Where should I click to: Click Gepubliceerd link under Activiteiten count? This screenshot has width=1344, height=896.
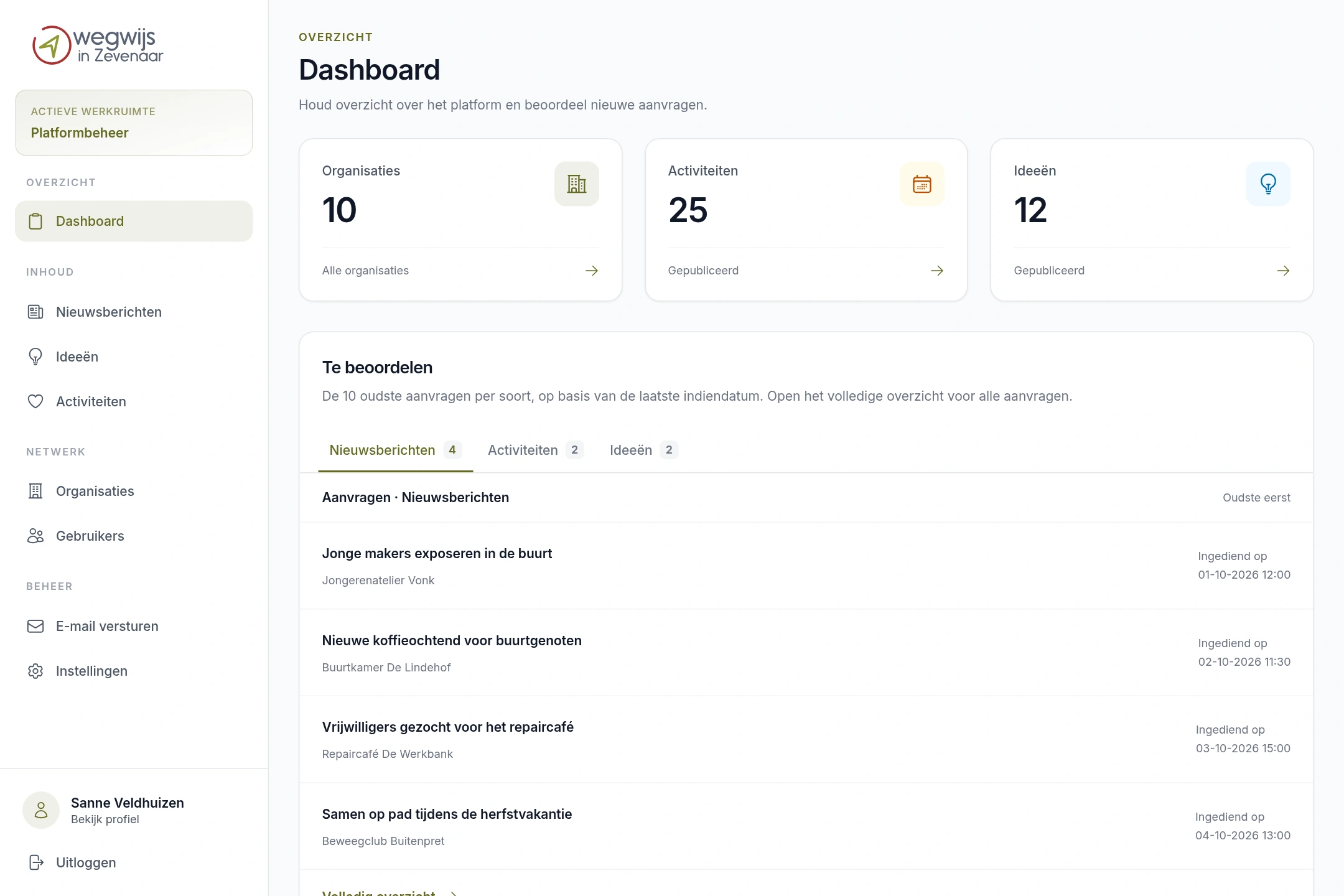(703, 271)
